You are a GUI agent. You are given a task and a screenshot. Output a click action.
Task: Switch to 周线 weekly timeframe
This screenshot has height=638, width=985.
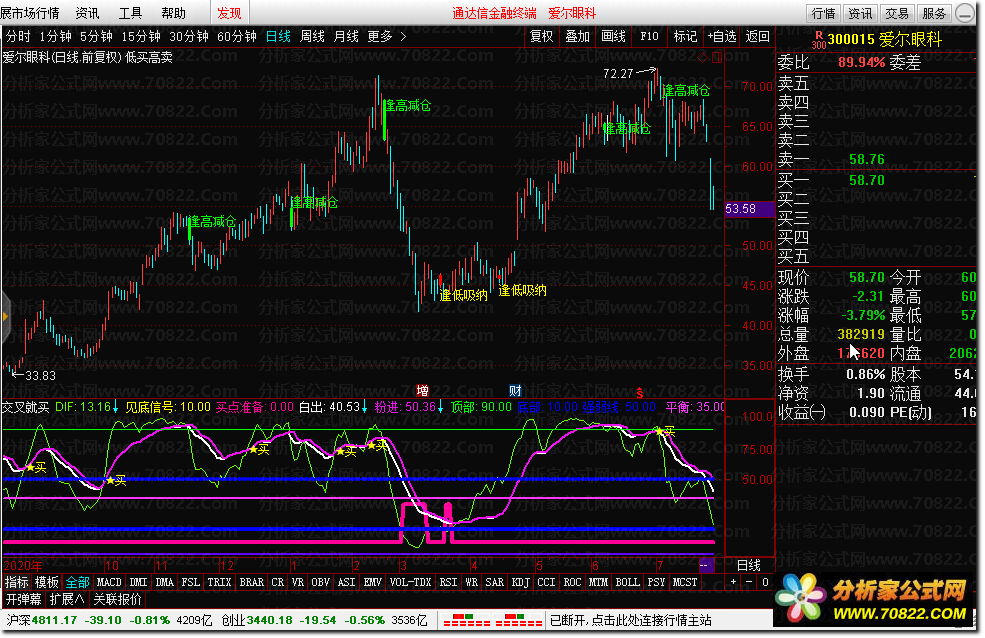pyautogui.click(x=312, y=36)
